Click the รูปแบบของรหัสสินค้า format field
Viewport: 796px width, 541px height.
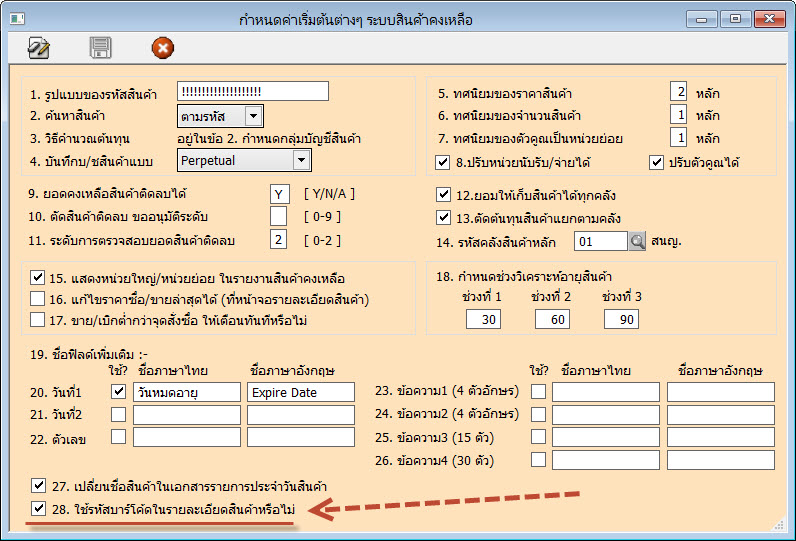tap(253, 91)
